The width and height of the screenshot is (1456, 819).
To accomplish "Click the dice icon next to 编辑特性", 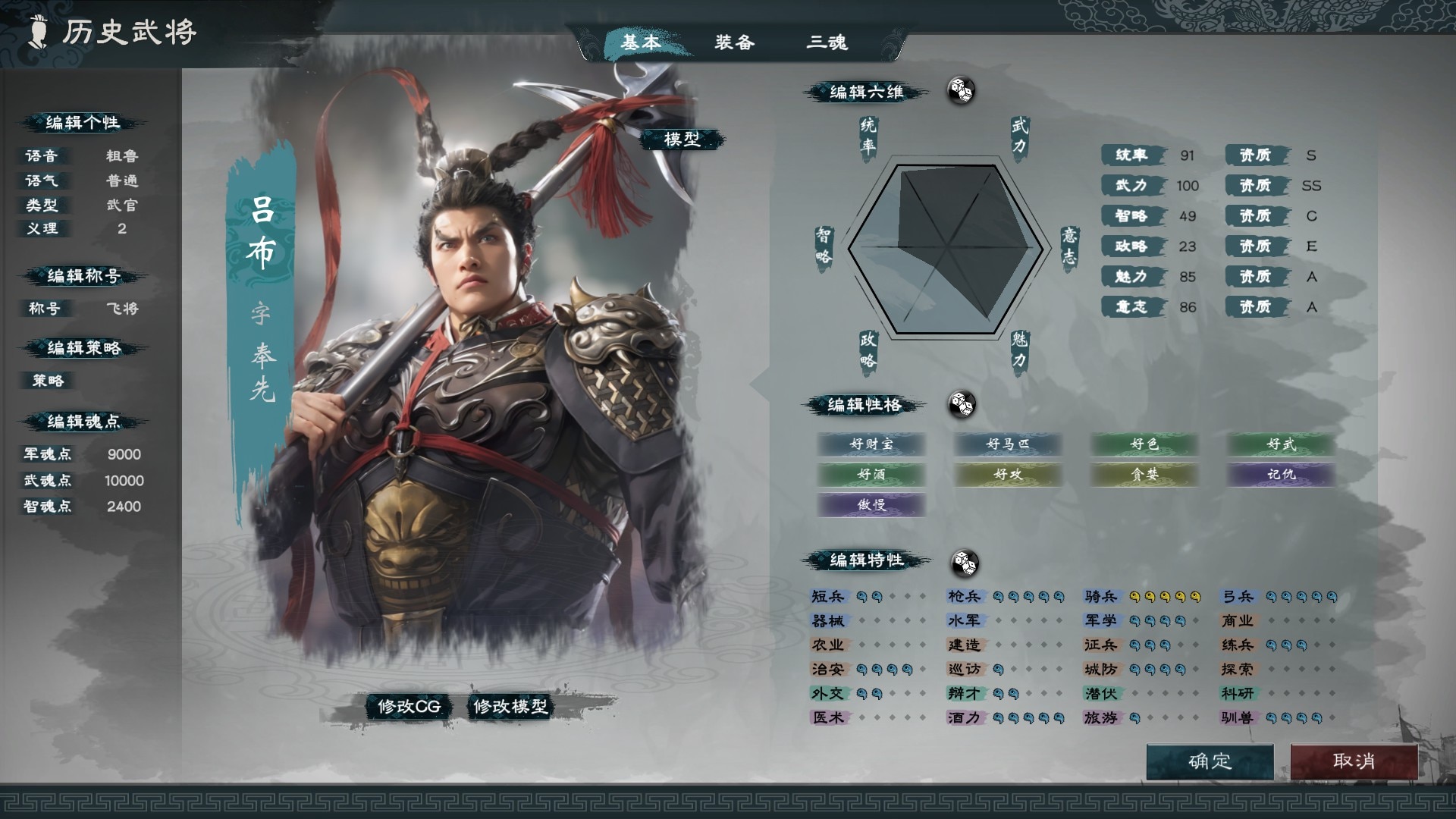I will point(965,563).
